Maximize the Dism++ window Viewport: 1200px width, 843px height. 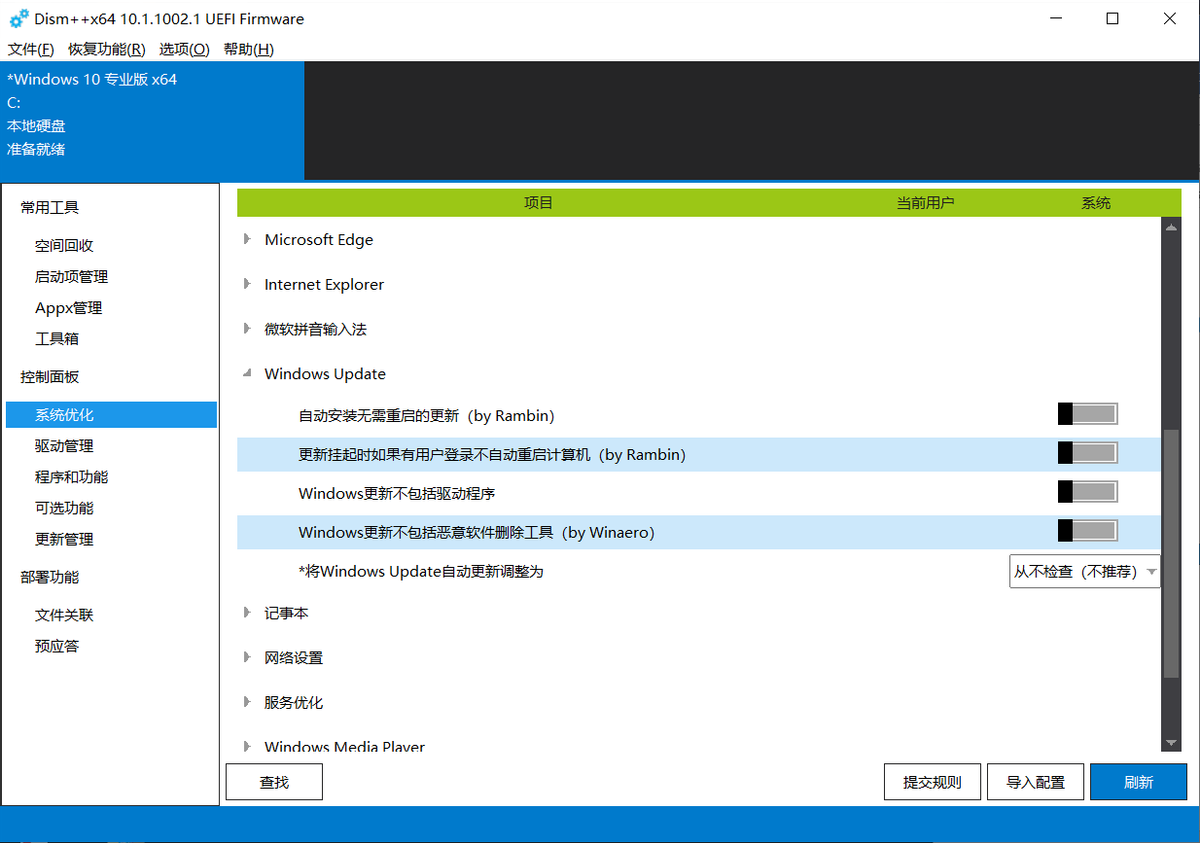coord(1112,19)
